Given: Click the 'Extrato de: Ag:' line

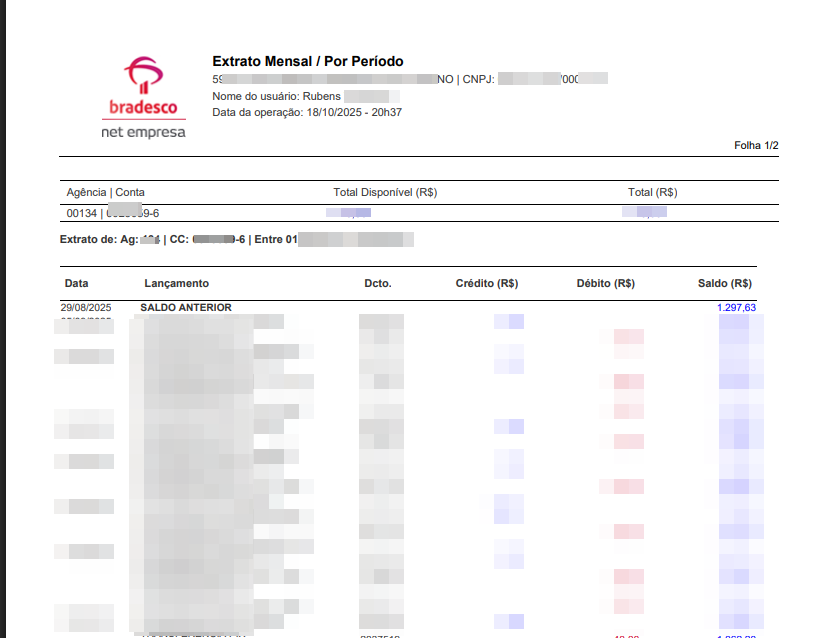Looking at the screenshot, I should [236, 240].
